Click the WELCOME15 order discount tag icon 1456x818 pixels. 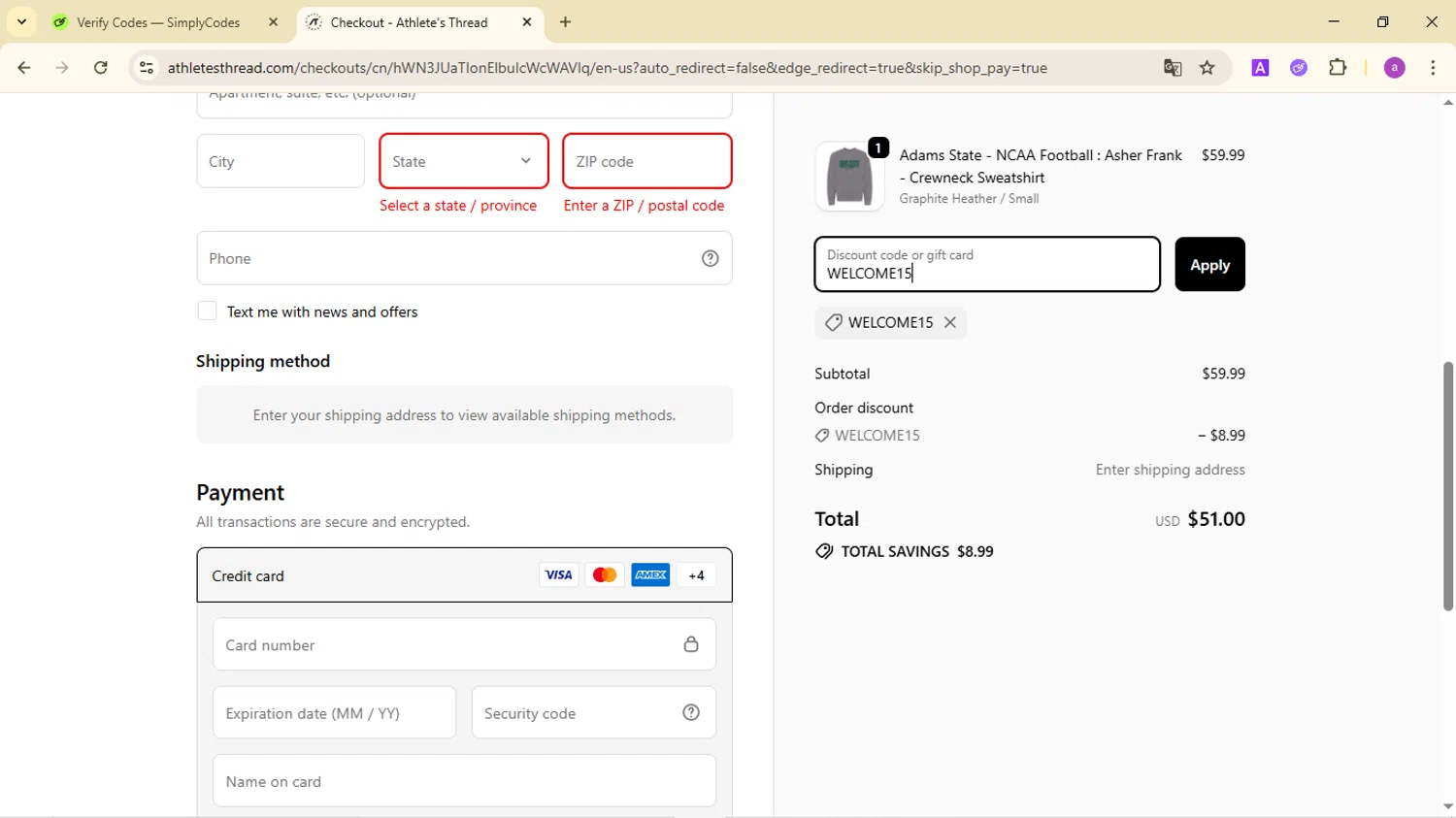pos(822,436)
